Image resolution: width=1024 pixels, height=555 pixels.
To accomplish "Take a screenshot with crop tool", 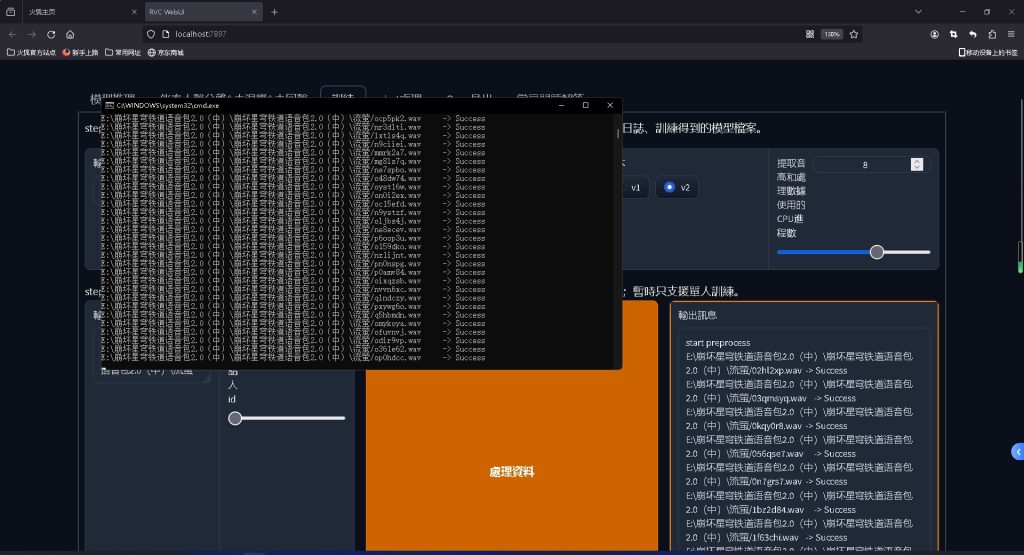I will pos(953,34).
